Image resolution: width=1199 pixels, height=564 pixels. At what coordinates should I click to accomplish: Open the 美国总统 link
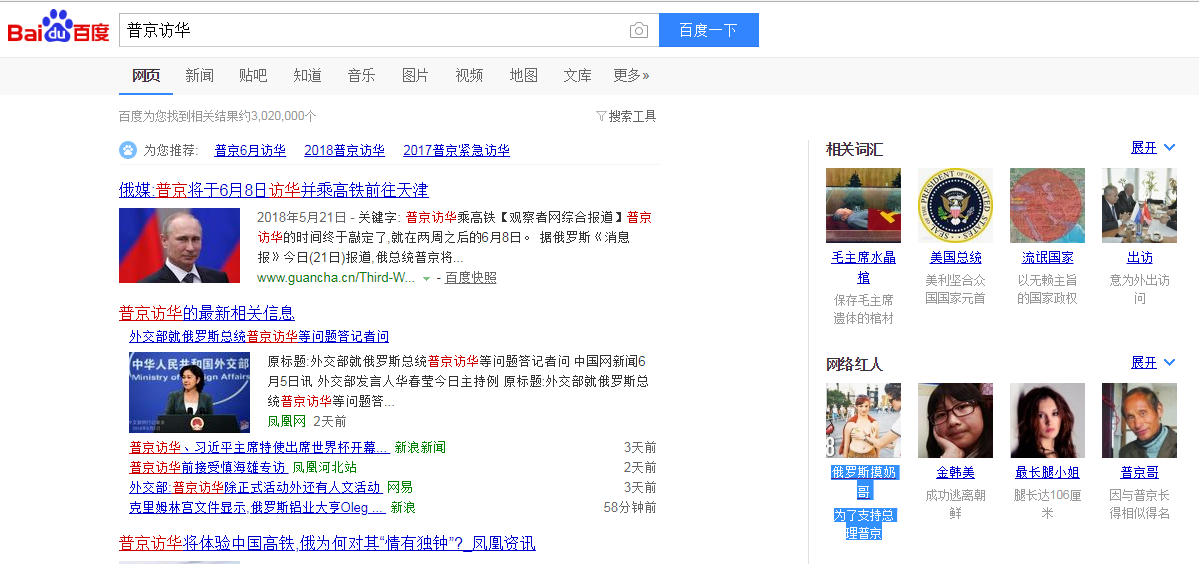[x=956, y=258]
